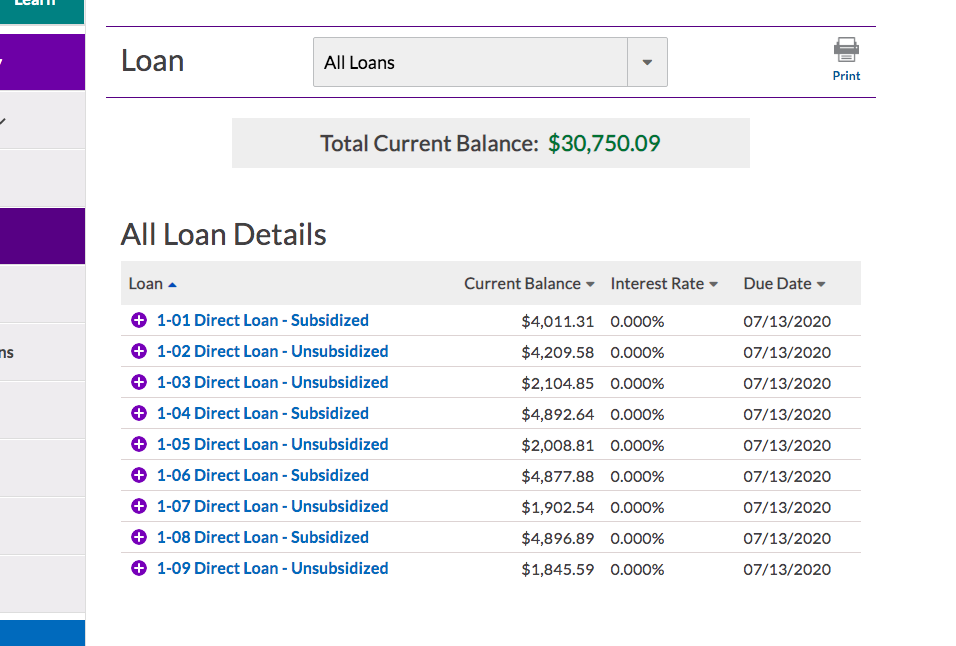Click the Print printer icon

click(x=846, y=51)
